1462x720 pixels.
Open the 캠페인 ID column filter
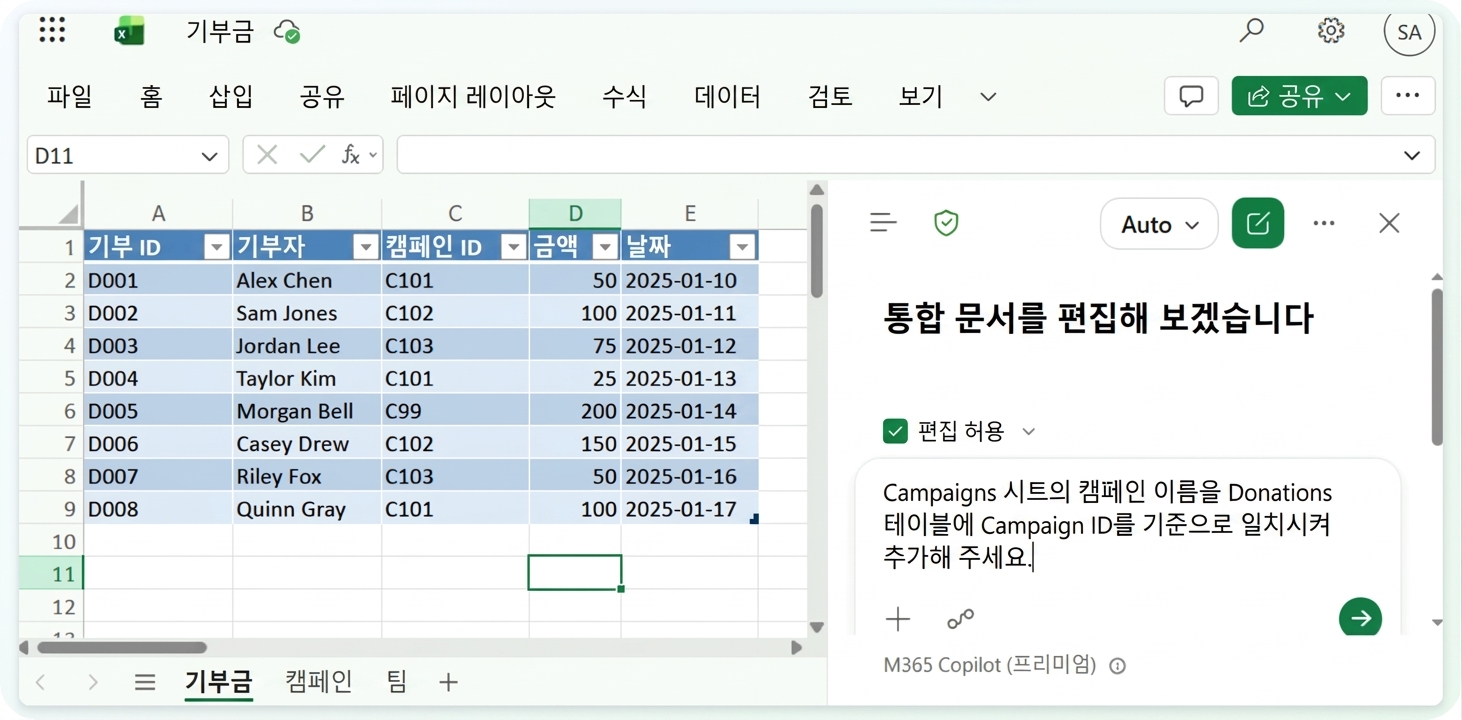tap(514, 247)
